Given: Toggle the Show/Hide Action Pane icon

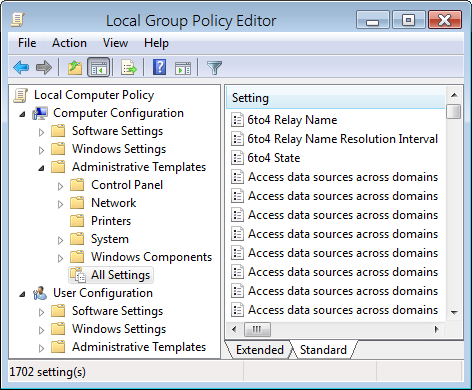Looking at the screenshot, I should tap(183, 68).
